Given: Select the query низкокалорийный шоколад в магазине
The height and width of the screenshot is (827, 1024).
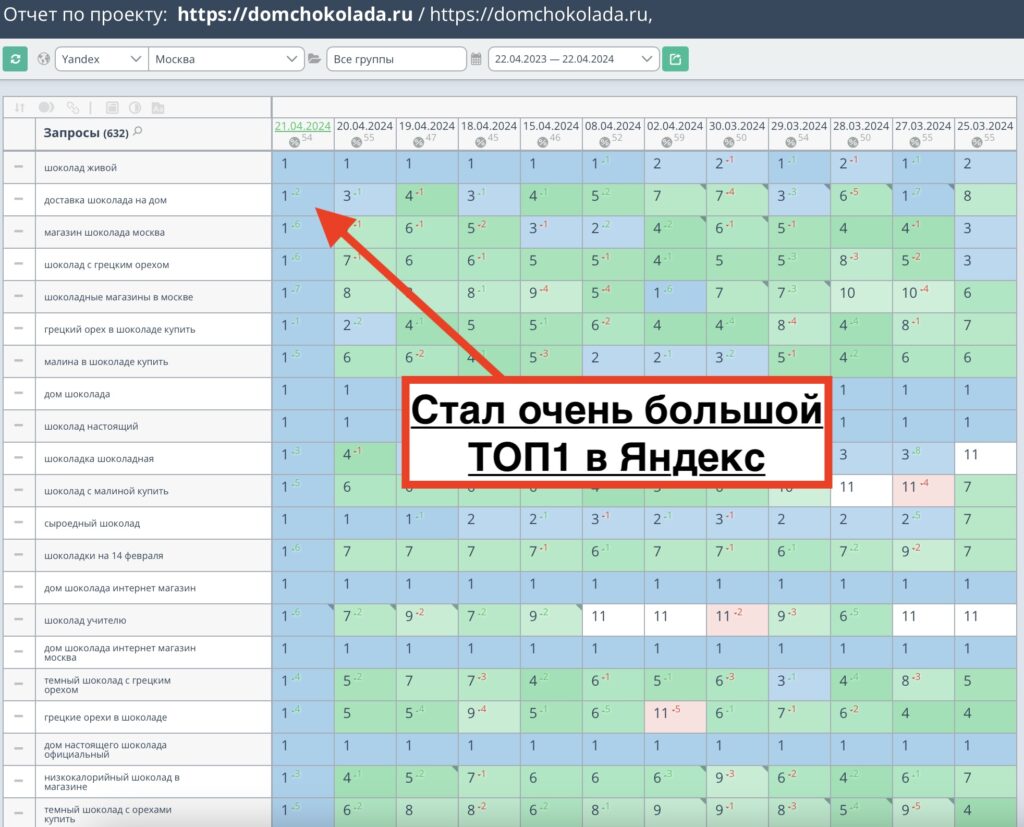Looking at the screenshot, I should (x=112, y=782).
